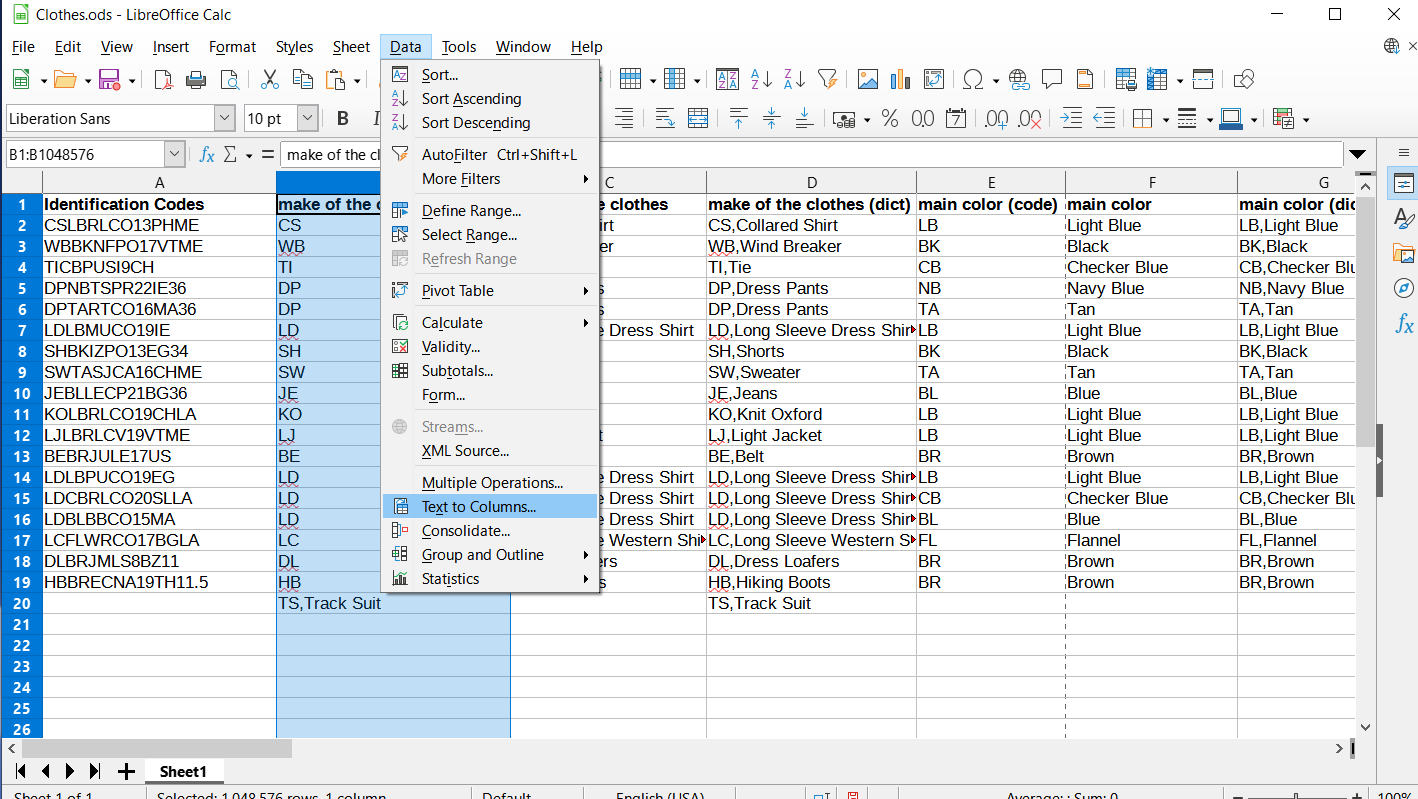Open the Font Name dropdown
Viewport: 1418px width, 799px height.
(225, 119)
